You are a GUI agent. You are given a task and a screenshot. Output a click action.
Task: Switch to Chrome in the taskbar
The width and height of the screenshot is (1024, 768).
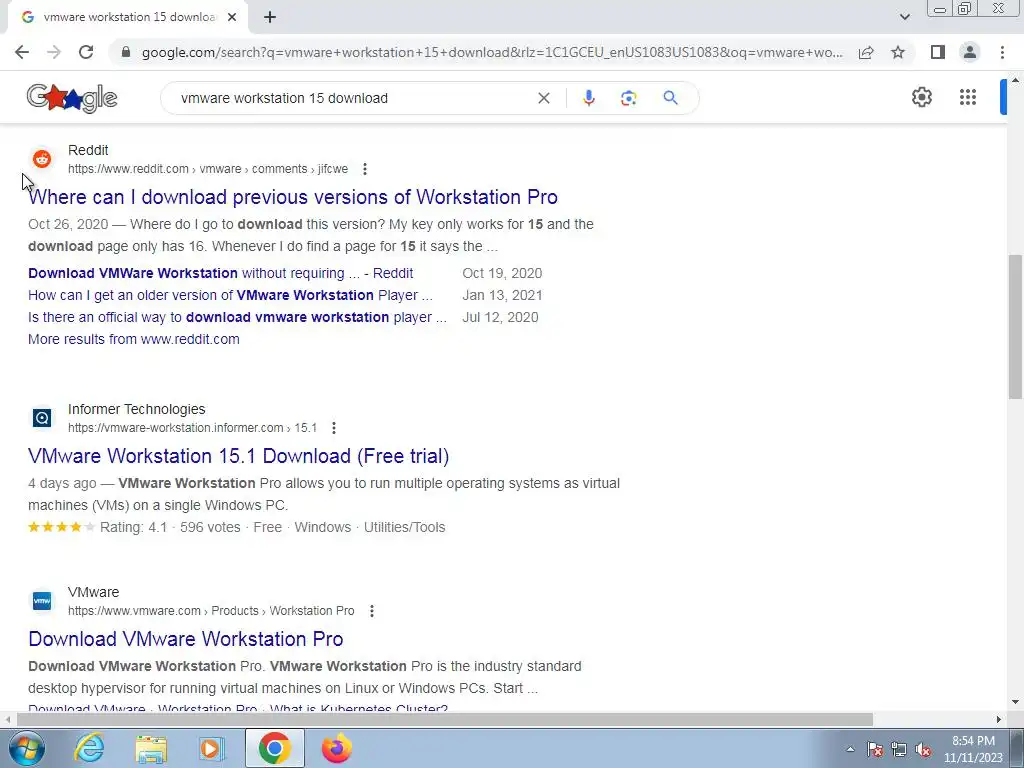coord(274,748)
